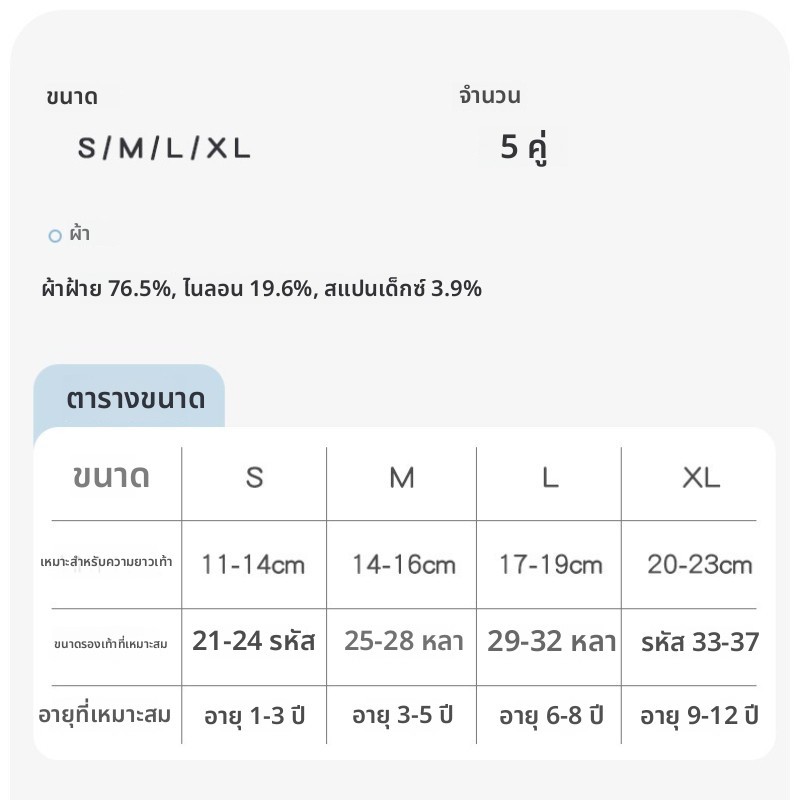Viewport: 800px width, 800px height.
Task: Click the 25-28 shoe size cell
Action: [x=404, y=641]
